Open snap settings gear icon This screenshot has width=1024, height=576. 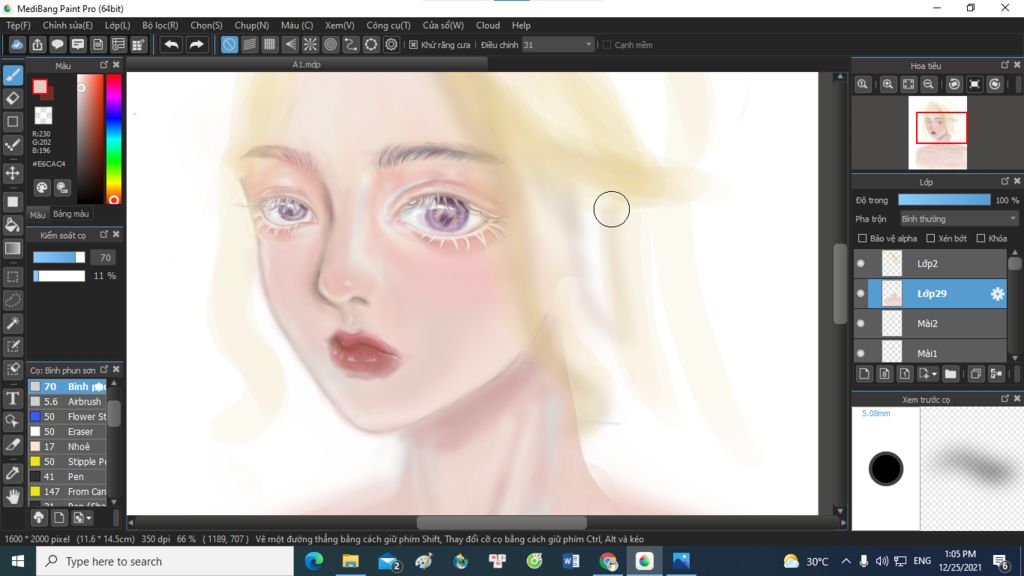(x=391, y=44)
